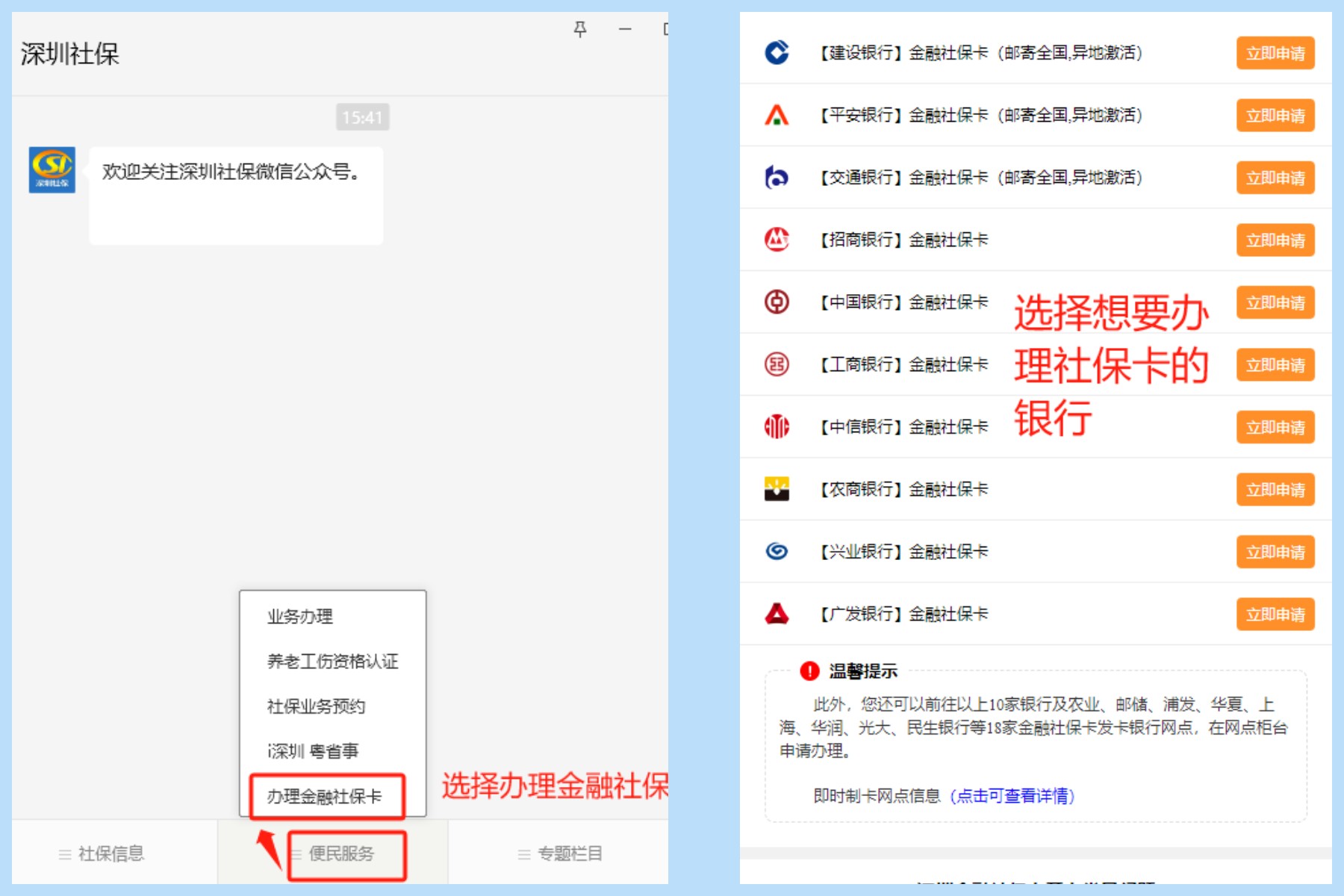
Task: Click text 即时制卡网点信息
Action: point(877,796)
